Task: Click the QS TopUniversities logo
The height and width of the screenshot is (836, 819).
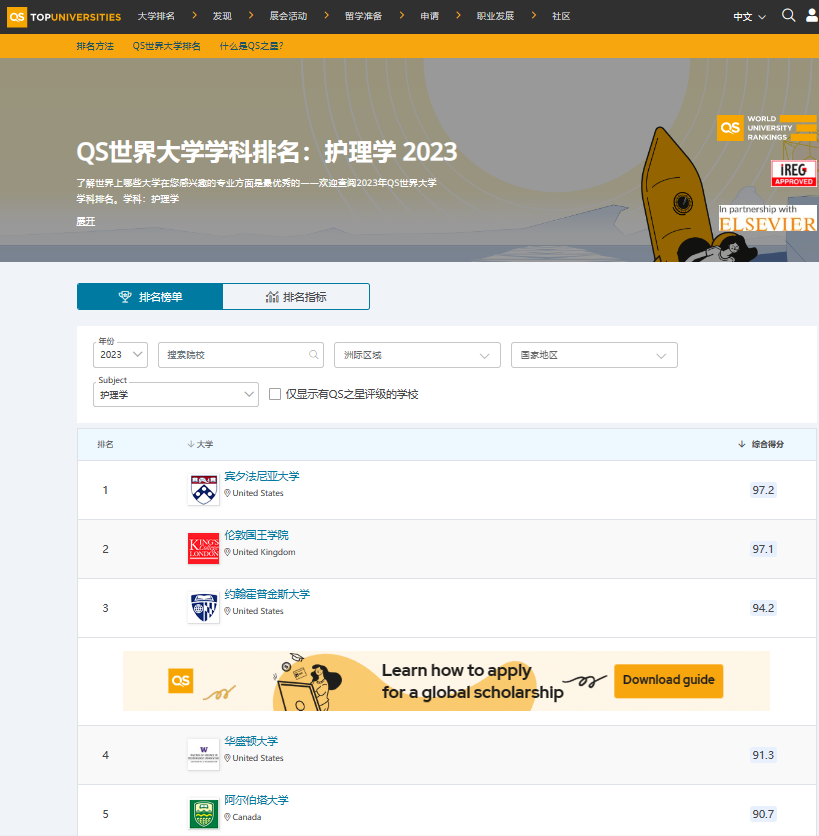Action: click(64, 16)
